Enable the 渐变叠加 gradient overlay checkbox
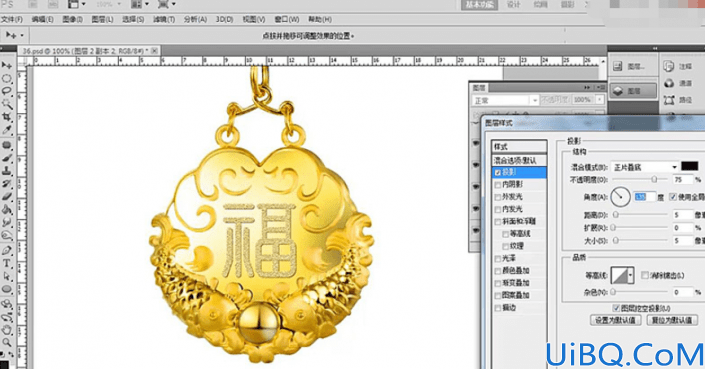 click(x=498, y=283)
